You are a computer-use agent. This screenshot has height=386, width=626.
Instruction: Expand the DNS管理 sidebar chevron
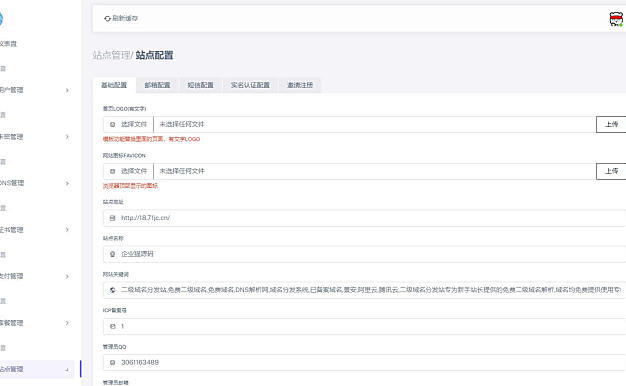(x=67, y=183)
